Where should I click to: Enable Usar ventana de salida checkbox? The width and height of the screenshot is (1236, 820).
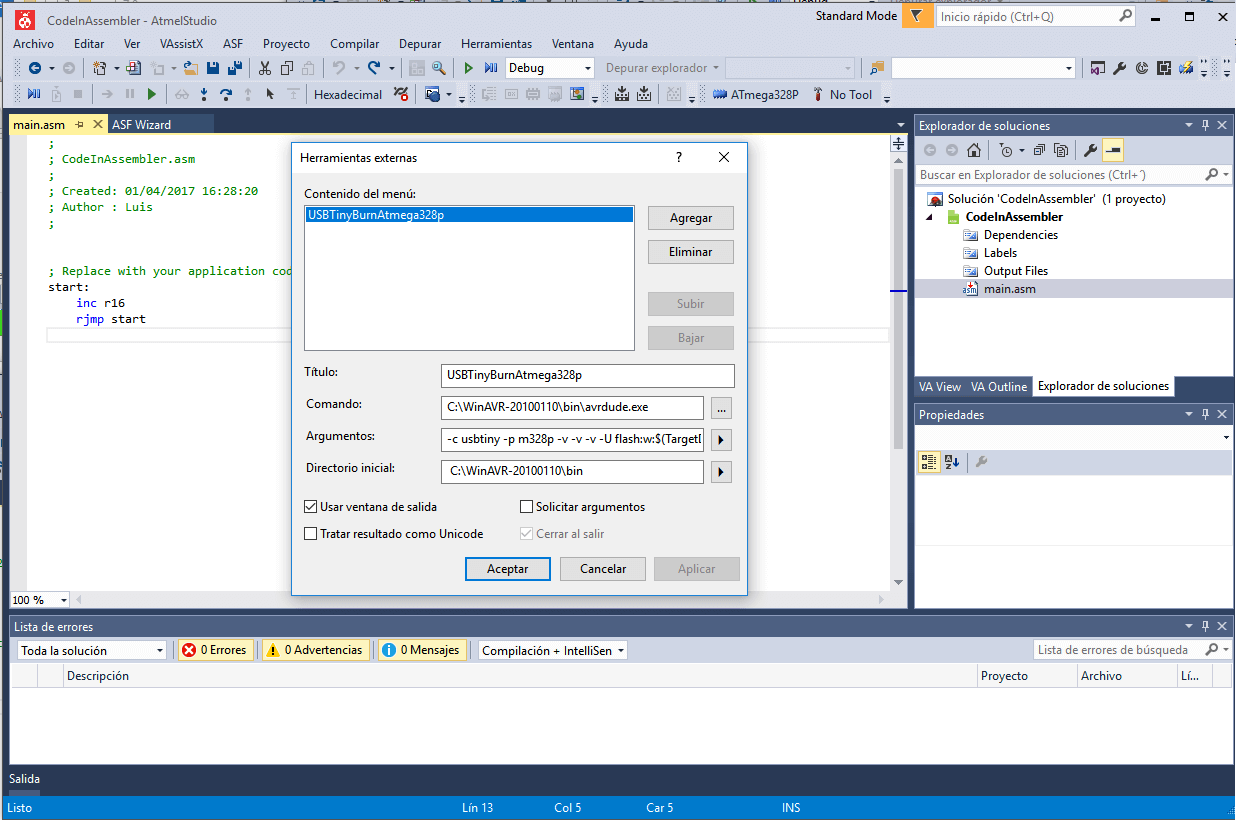(310, 507)
